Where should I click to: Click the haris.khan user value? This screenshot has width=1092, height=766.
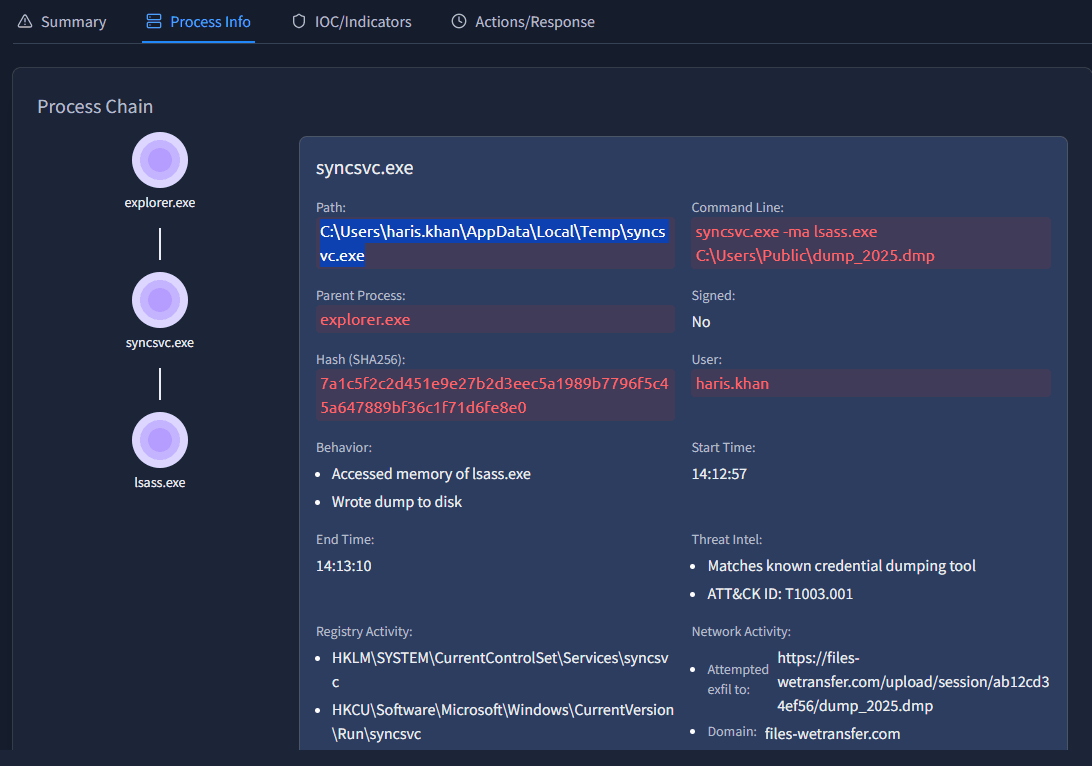point(732,384)
